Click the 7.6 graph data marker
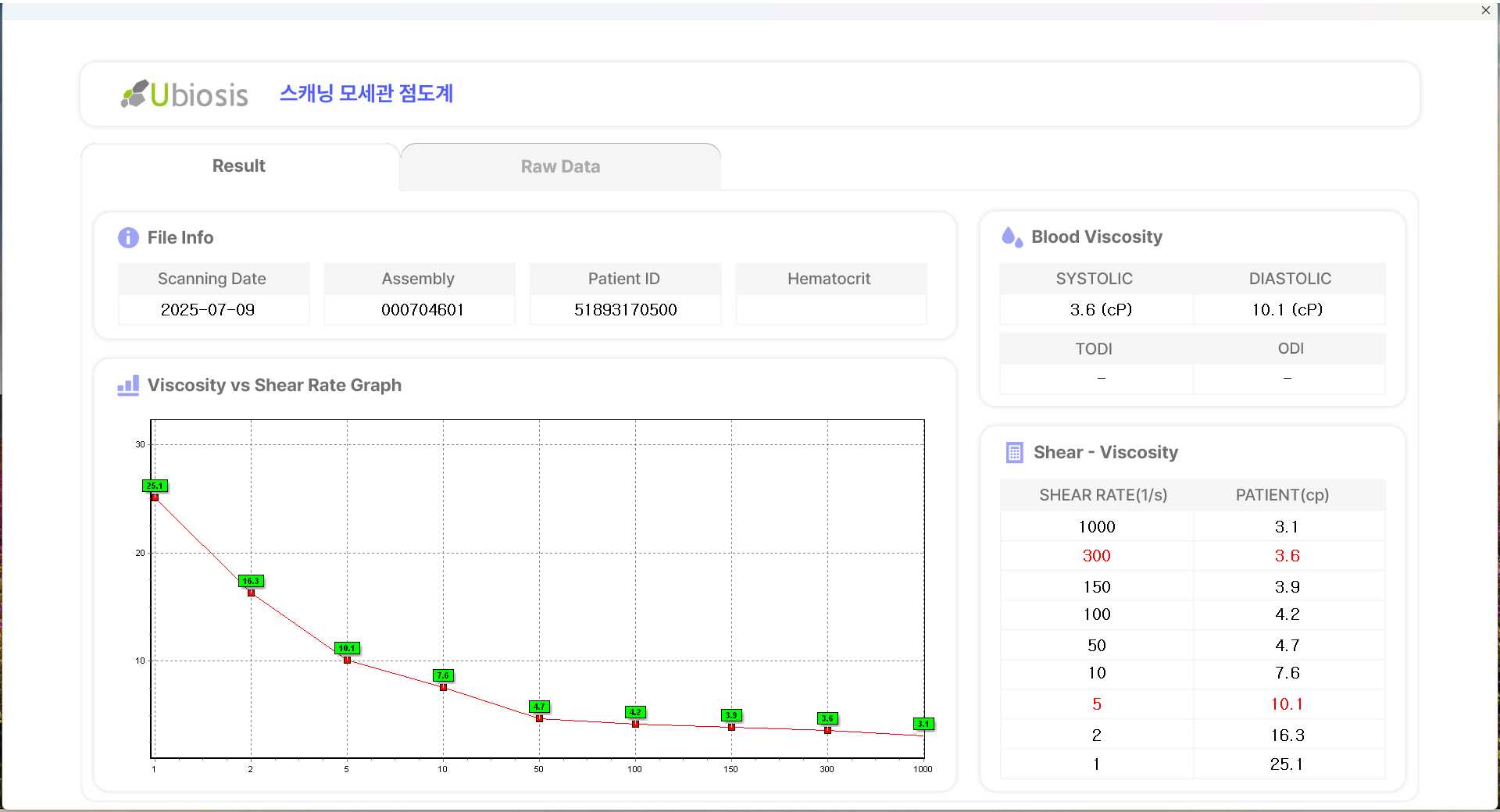Image resolution: width=1500 pixels, height=812 pixels. coord(443,687)
